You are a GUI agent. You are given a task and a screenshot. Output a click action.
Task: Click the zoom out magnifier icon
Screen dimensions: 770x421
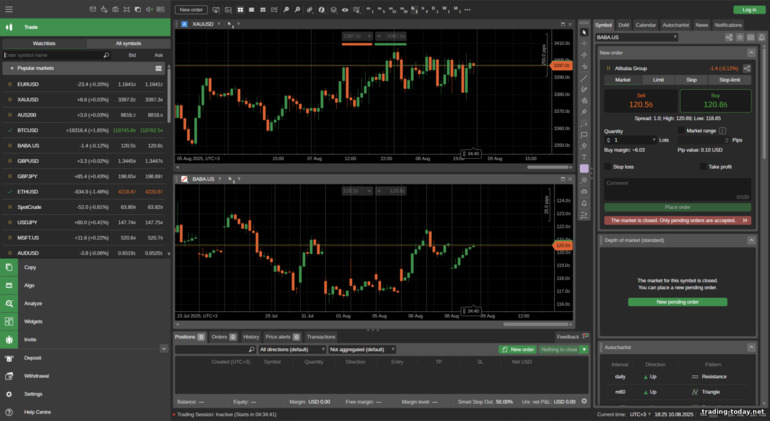click(298, 10)
